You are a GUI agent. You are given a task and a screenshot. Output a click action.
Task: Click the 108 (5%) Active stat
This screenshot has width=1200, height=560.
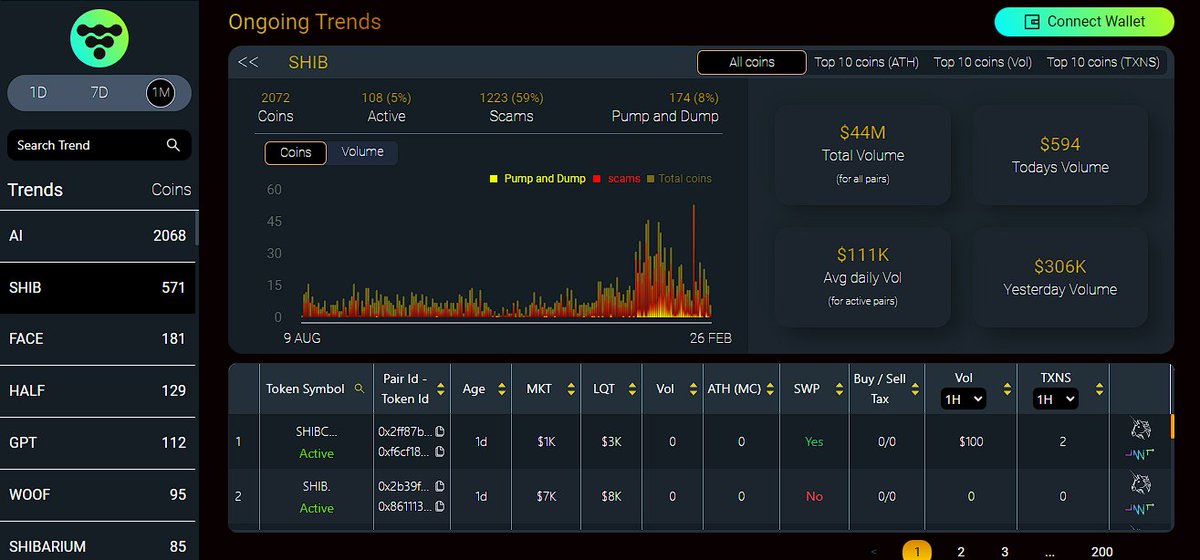coord(386,107)
